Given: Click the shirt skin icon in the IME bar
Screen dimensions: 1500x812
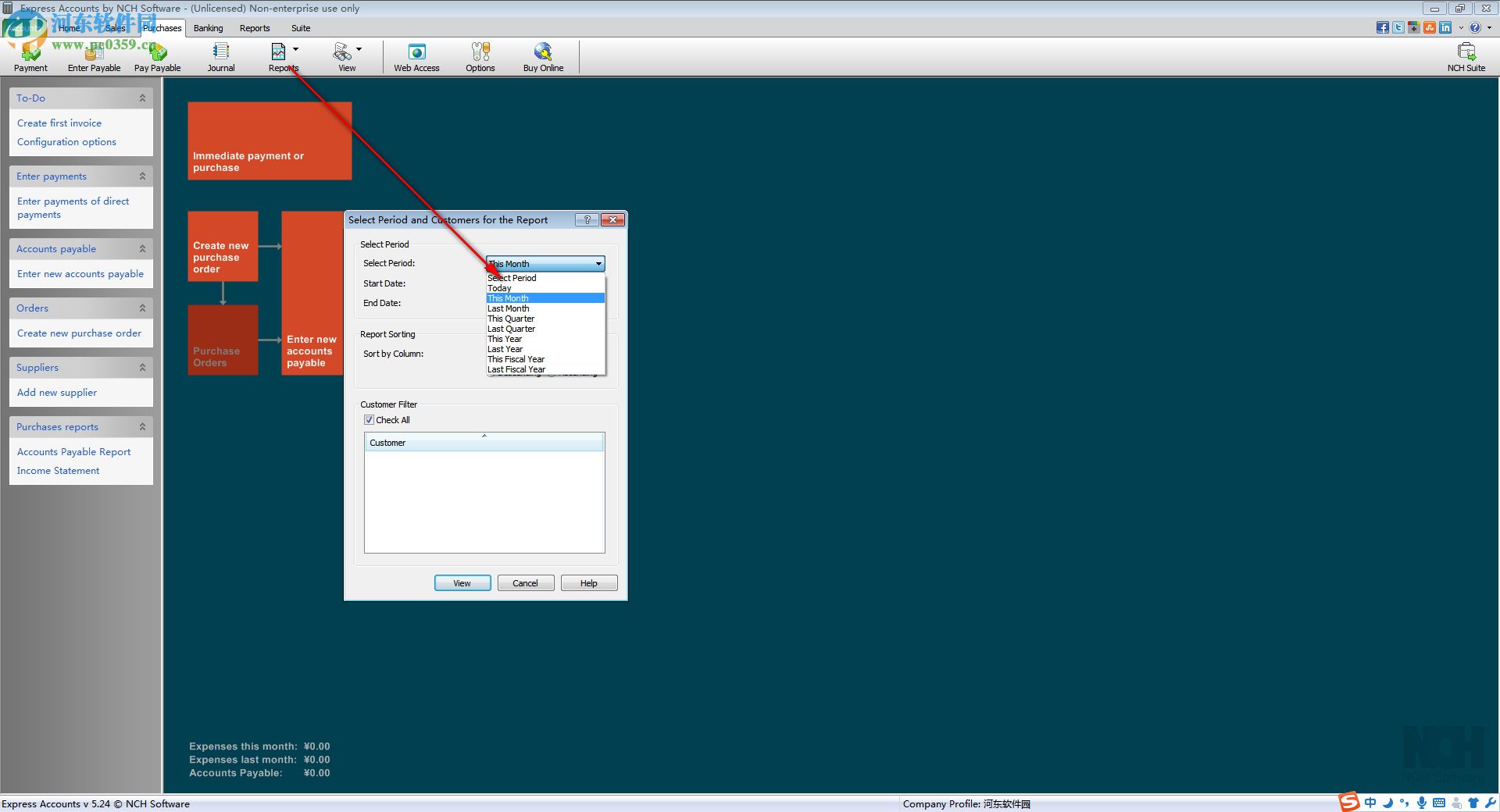Looking at the screenshot, I should click(1473, 803).
